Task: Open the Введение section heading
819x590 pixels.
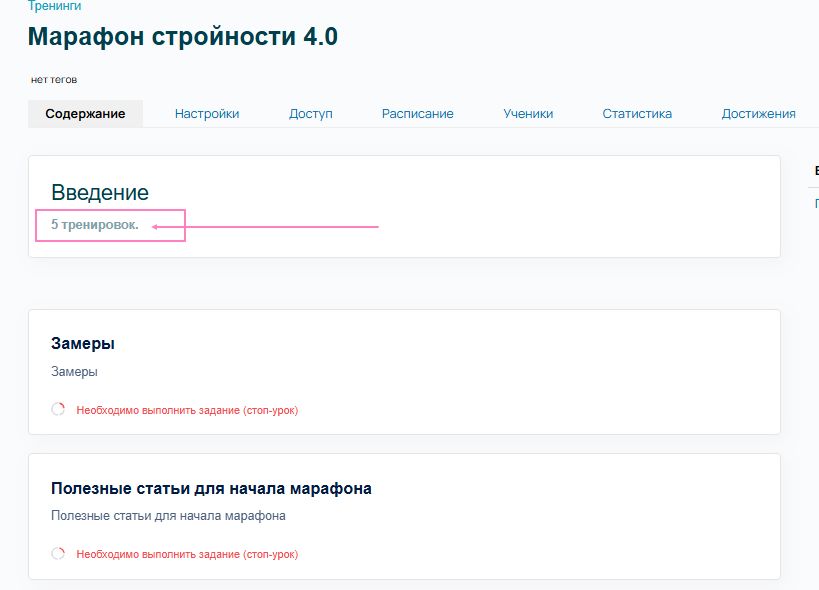Action: (x=100, y=193)
